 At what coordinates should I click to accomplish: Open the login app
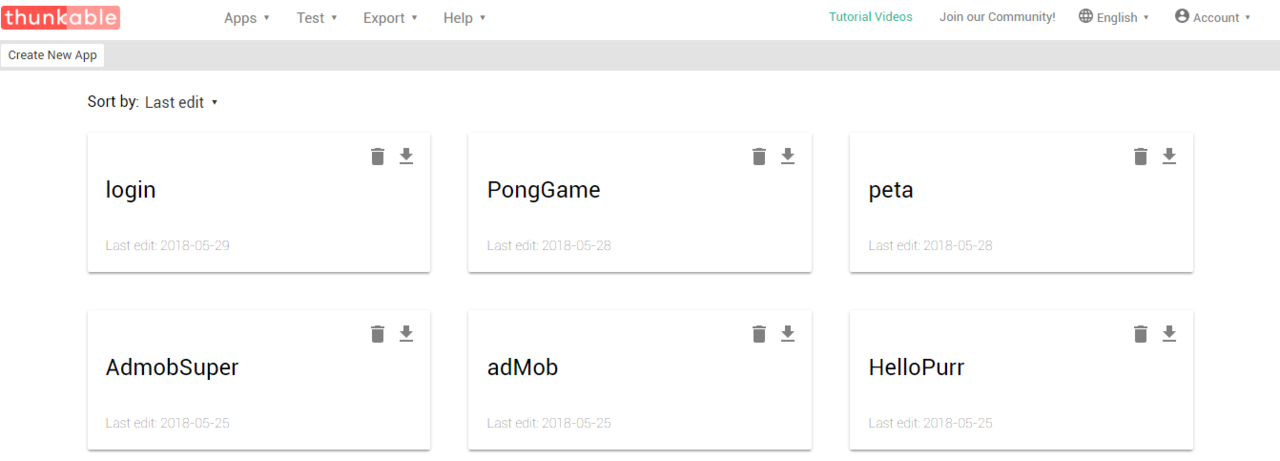(131, 189)
